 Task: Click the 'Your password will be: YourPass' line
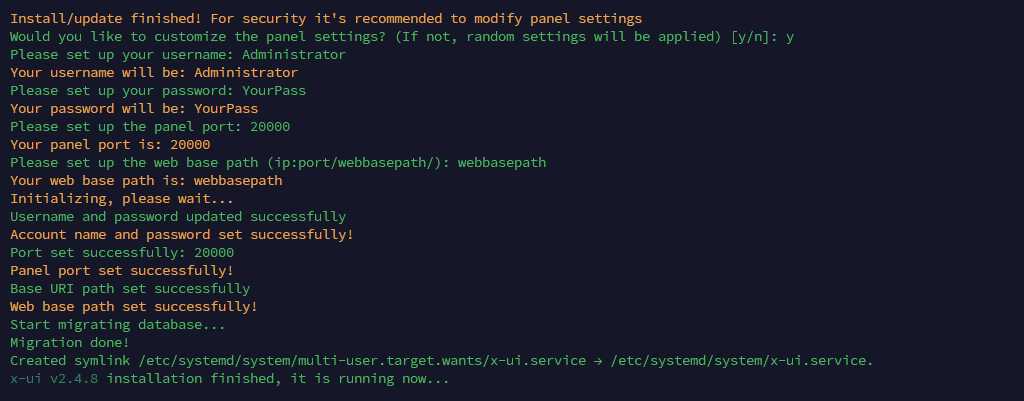134,108
